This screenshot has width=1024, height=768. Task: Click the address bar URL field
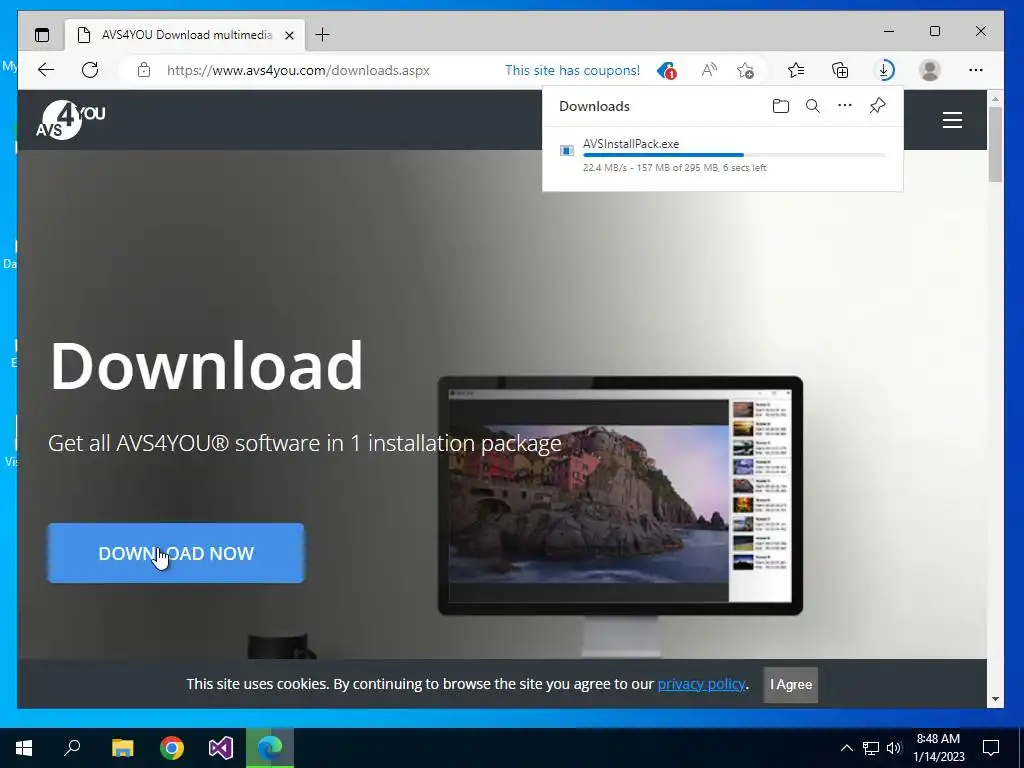298,71
